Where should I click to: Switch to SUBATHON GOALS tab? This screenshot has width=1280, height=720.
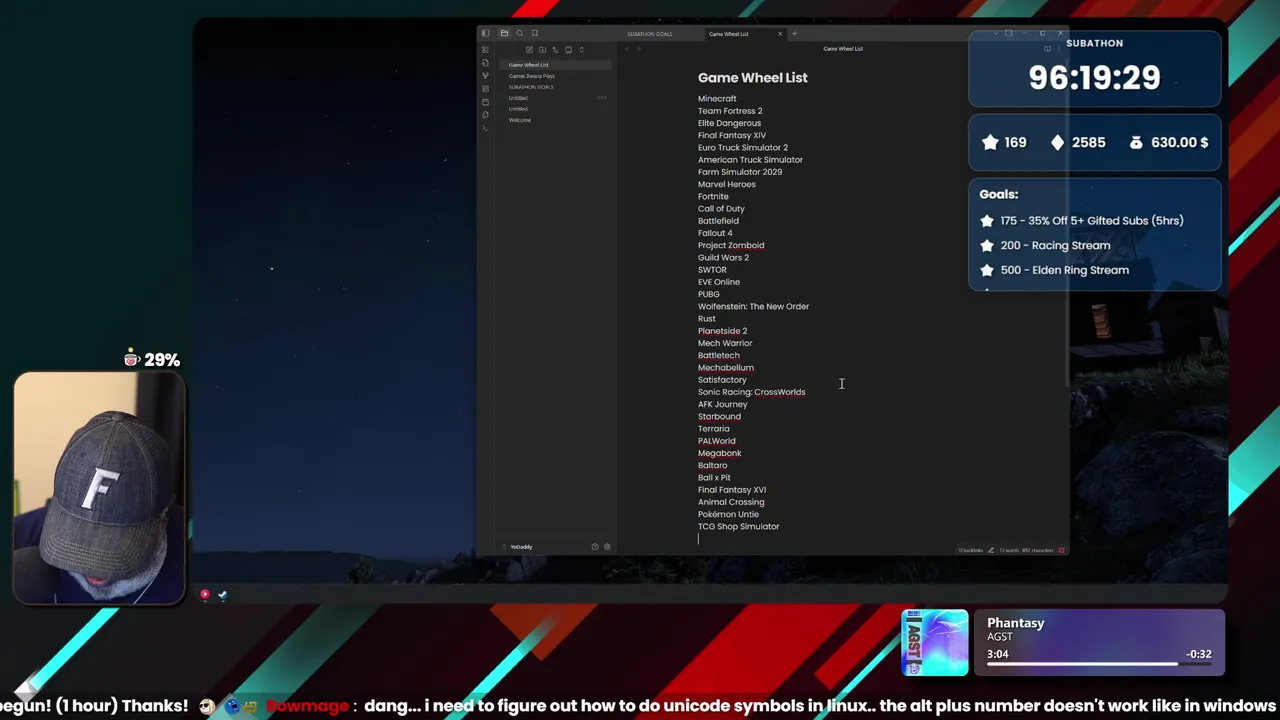[x=650, y=34]
